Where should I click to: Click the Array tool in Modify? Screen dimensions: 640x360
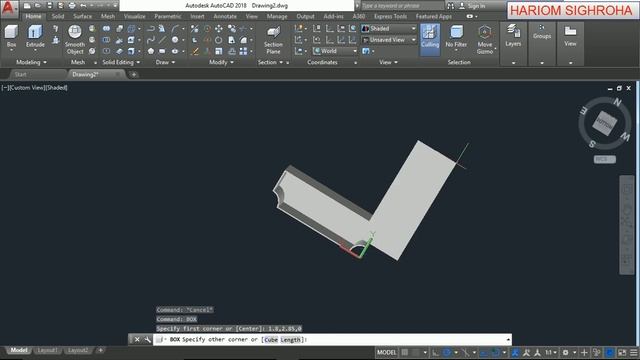(x=243, y=51)
